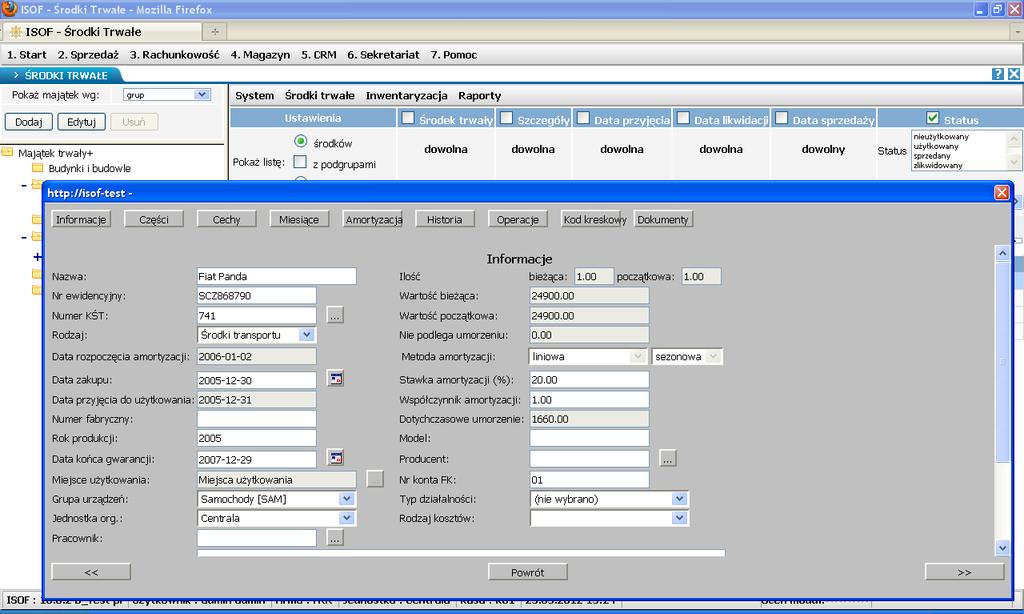
Task: Switch to the Miesiące tab
Action: 298,219
